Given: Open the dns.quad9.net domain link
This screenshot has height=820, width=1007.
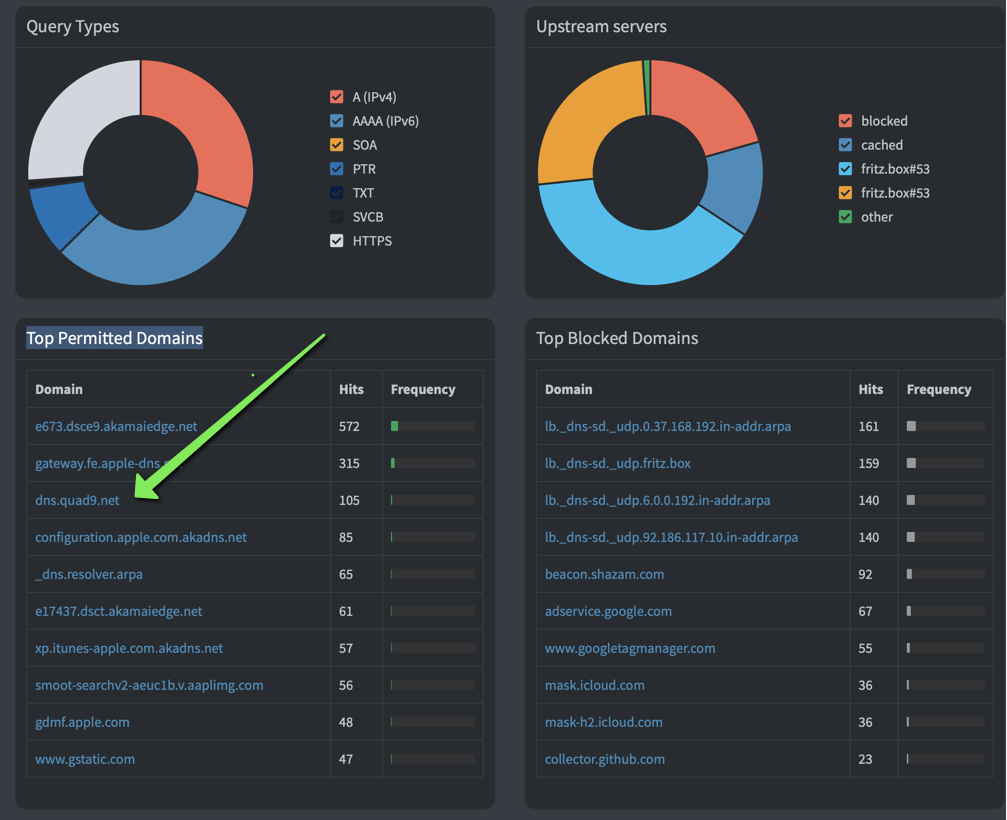Looking at the screenshot, I should (x=76, y=500).
